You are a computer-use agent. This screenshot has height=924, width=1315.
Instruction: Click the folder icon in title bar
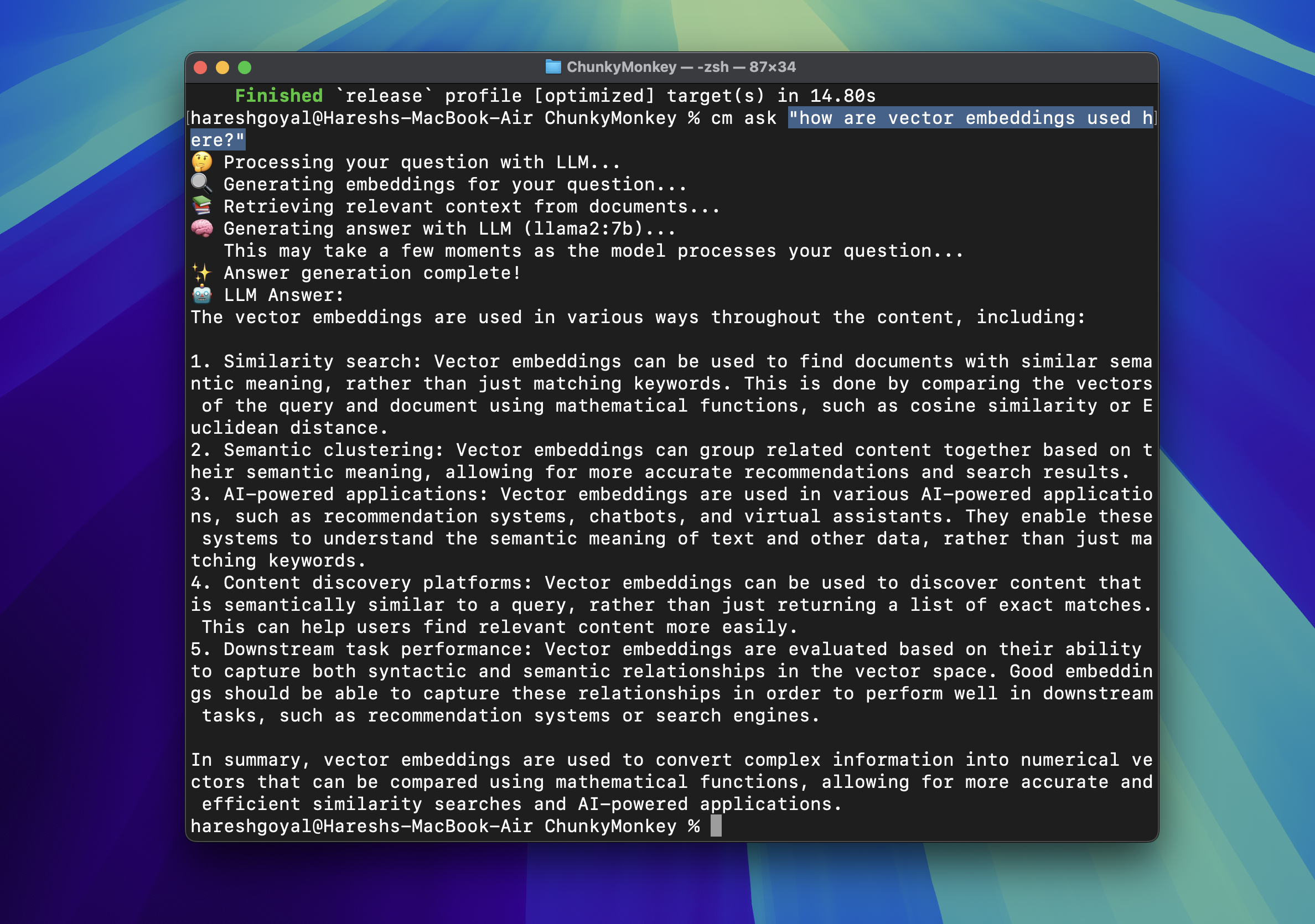(x=553, y=67)
